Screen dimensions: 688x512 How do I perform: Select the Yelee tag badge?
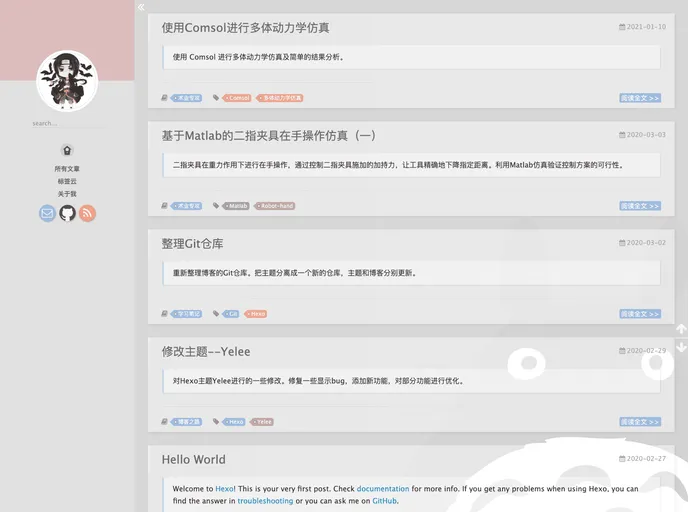coord(262,422)
